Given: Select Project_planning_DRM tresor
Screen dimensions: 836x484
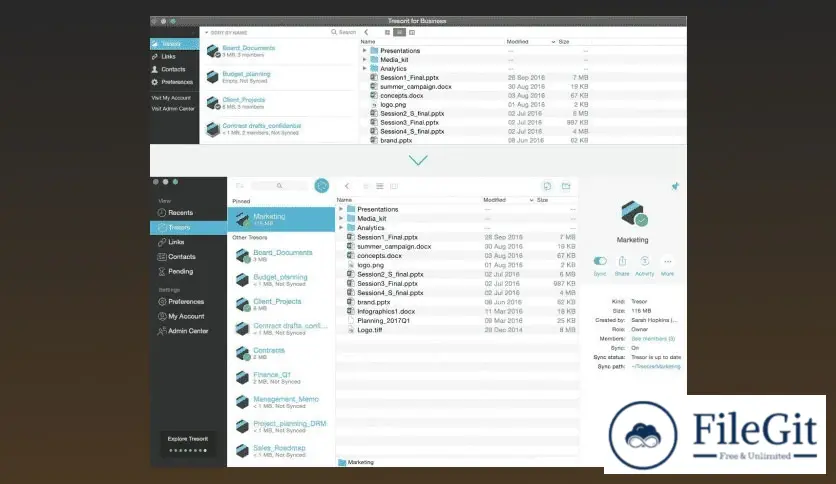Looking at the screenshot, I should 281,426.
